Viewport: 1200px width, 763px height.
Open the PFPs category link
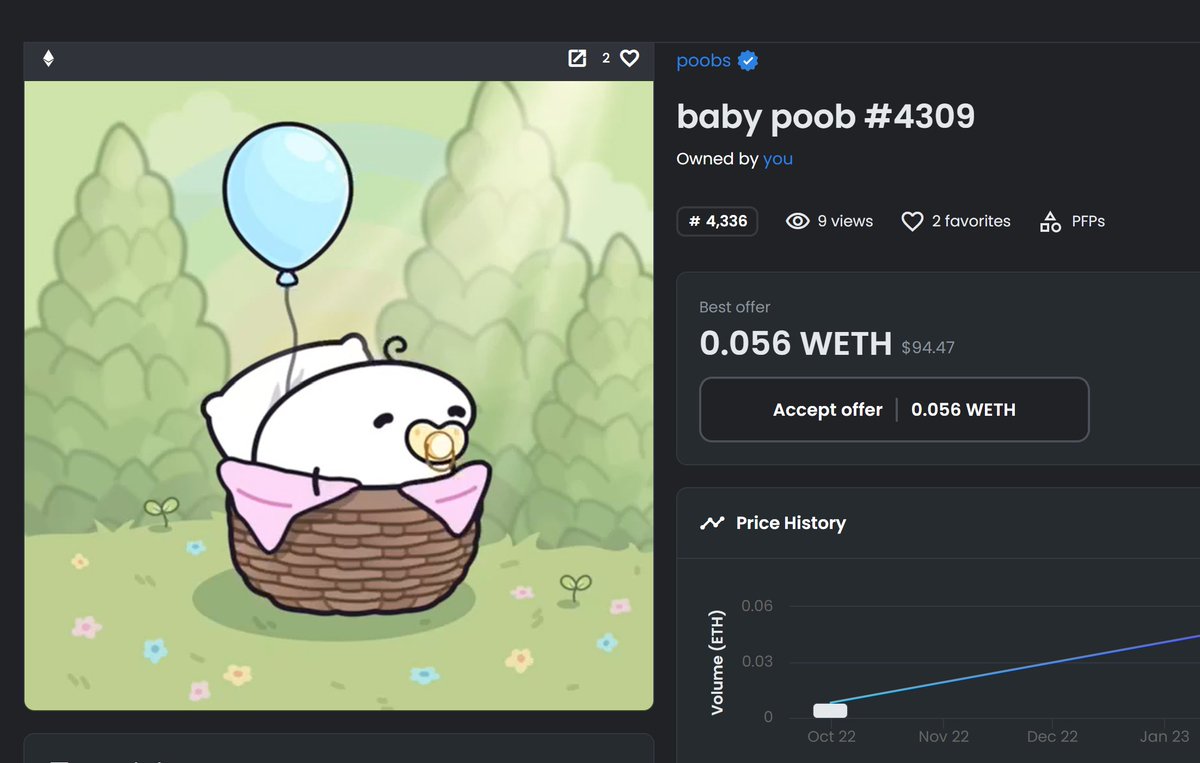(x=1088, y=221)
